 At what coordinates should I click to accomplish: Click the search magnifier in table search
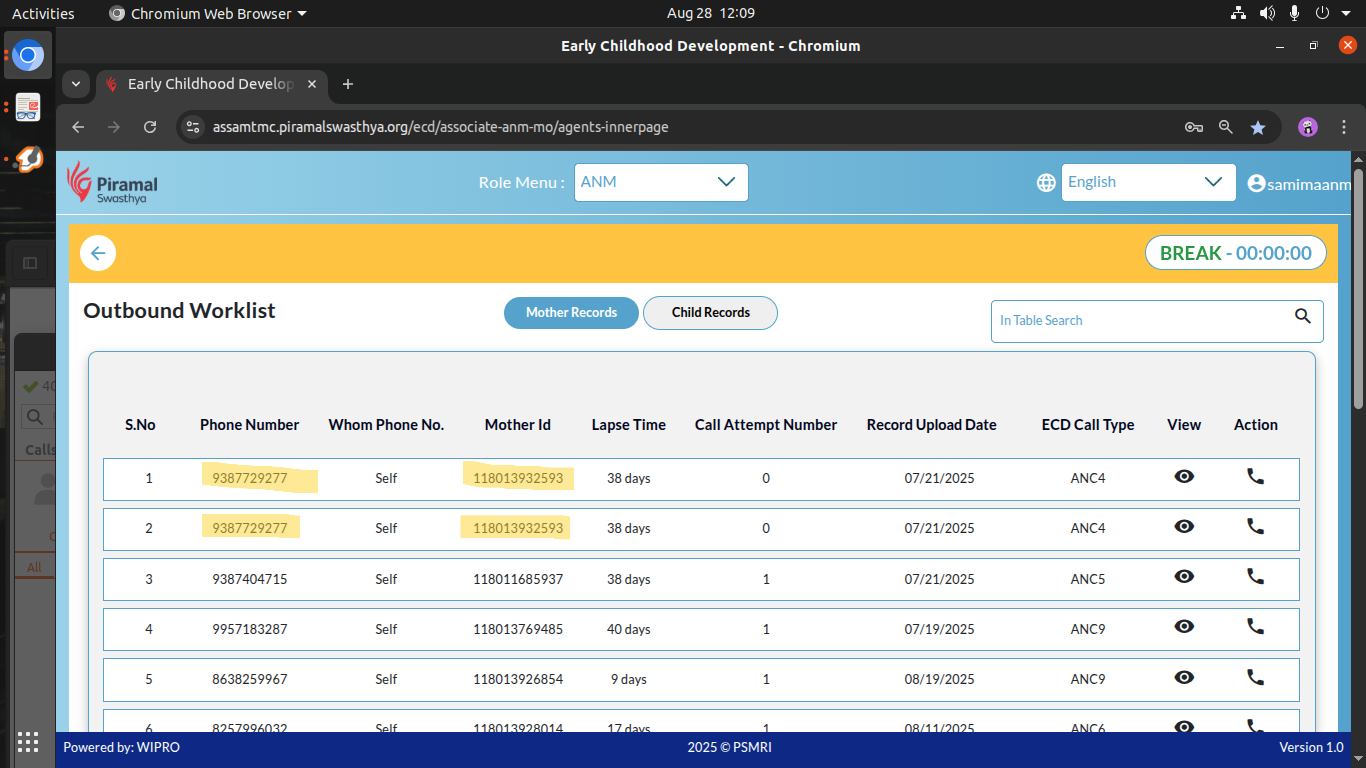point(1302,317)
